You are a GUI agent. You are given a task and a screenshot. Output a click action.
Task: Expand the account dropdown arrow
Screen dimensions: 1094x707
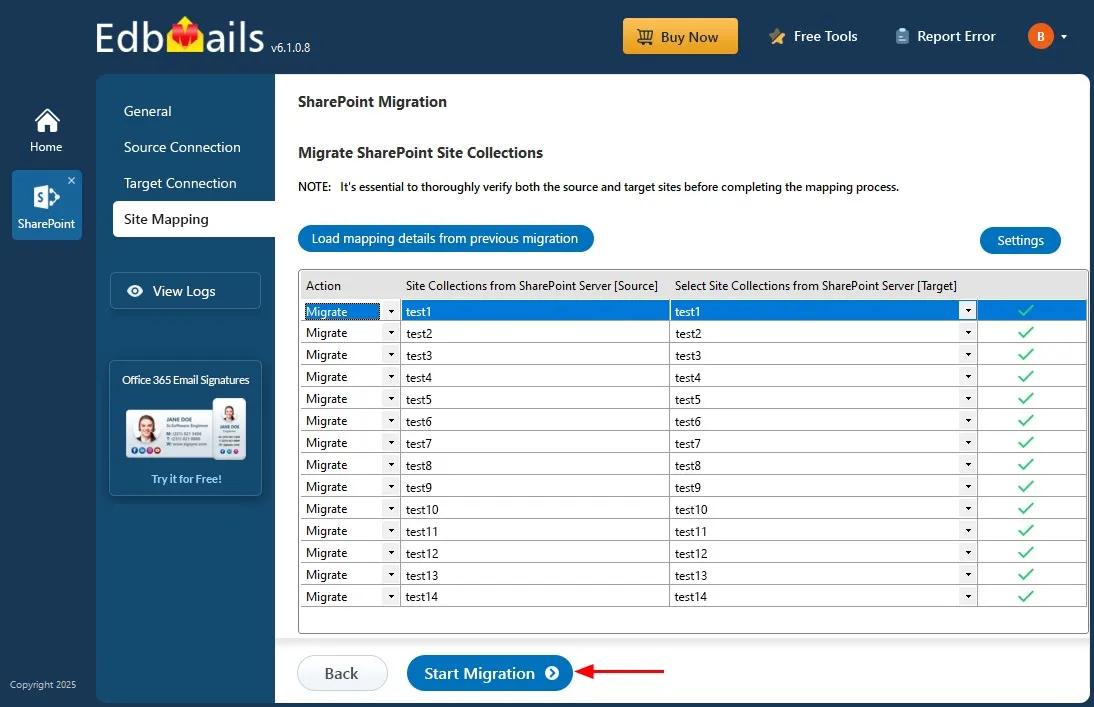pos(1064,37)
